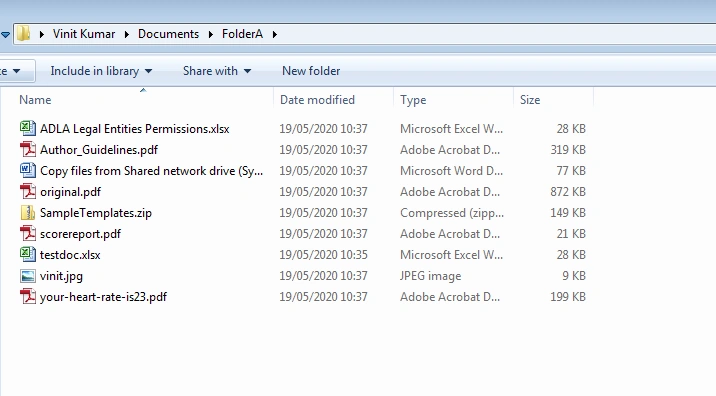The image size is (716, 396).
Task: Click Adobe Acrobat type of Author_Guidelines.pdf
Action: 450,150
